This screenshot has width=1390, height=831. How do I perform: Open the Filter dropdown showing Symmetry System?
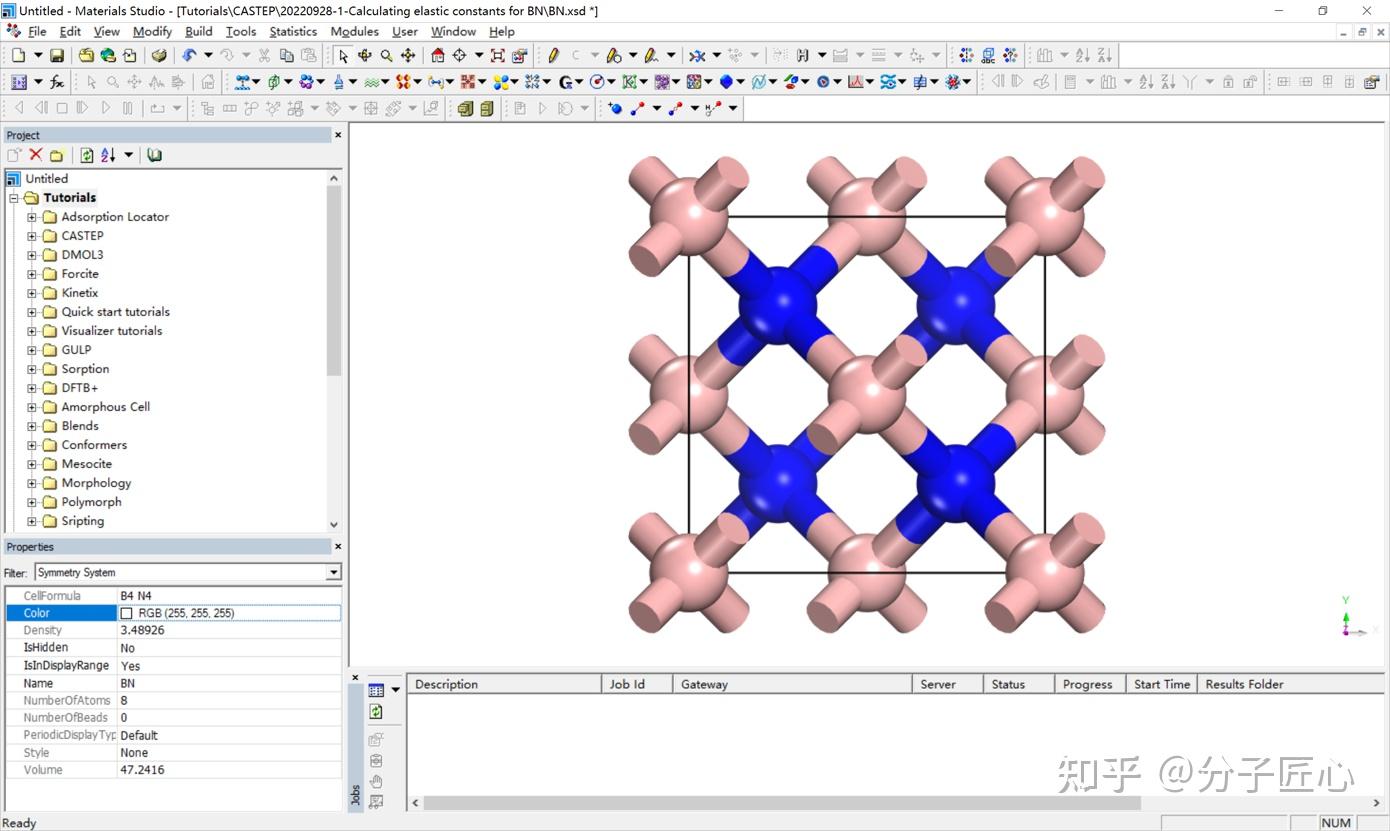[333, 570]
